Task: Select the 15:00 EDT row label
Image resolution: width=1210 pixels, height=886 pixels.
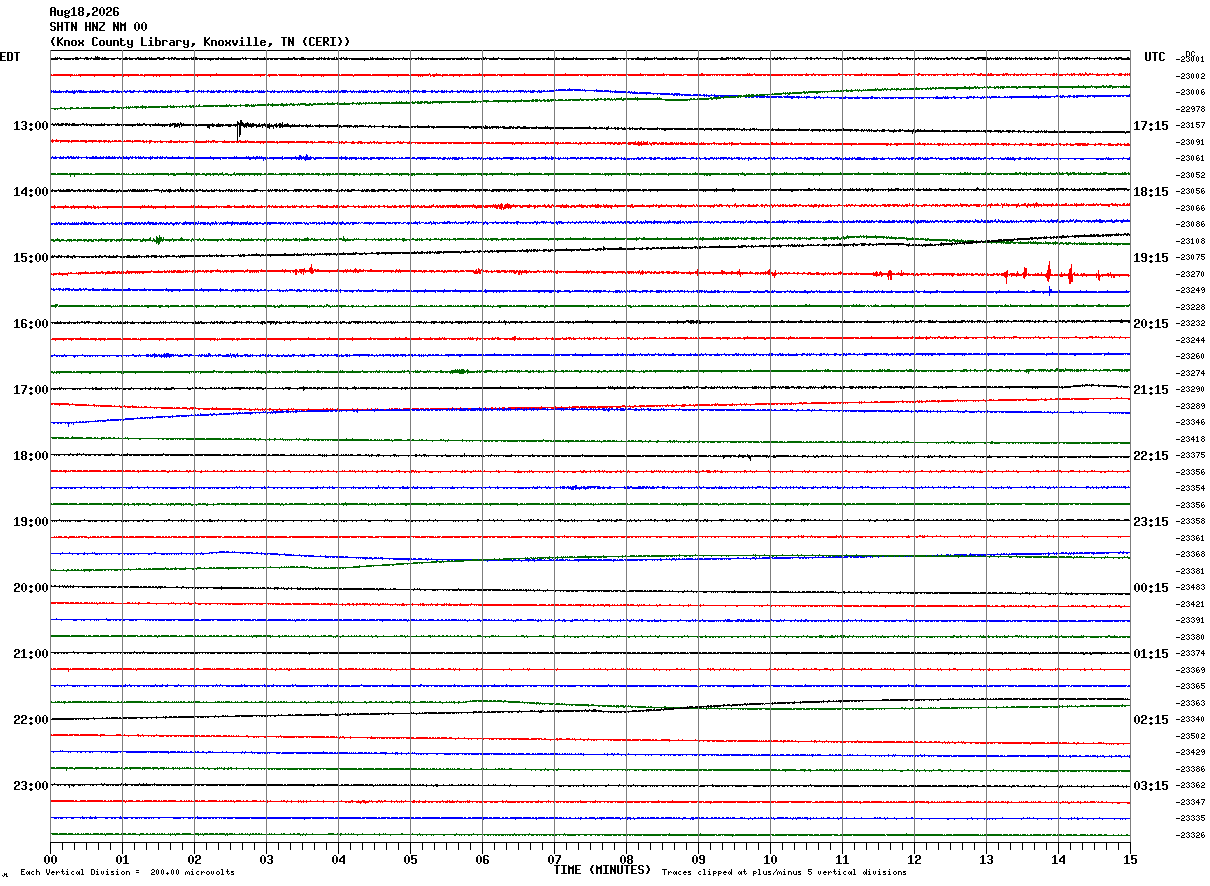Action: point(30,258)
